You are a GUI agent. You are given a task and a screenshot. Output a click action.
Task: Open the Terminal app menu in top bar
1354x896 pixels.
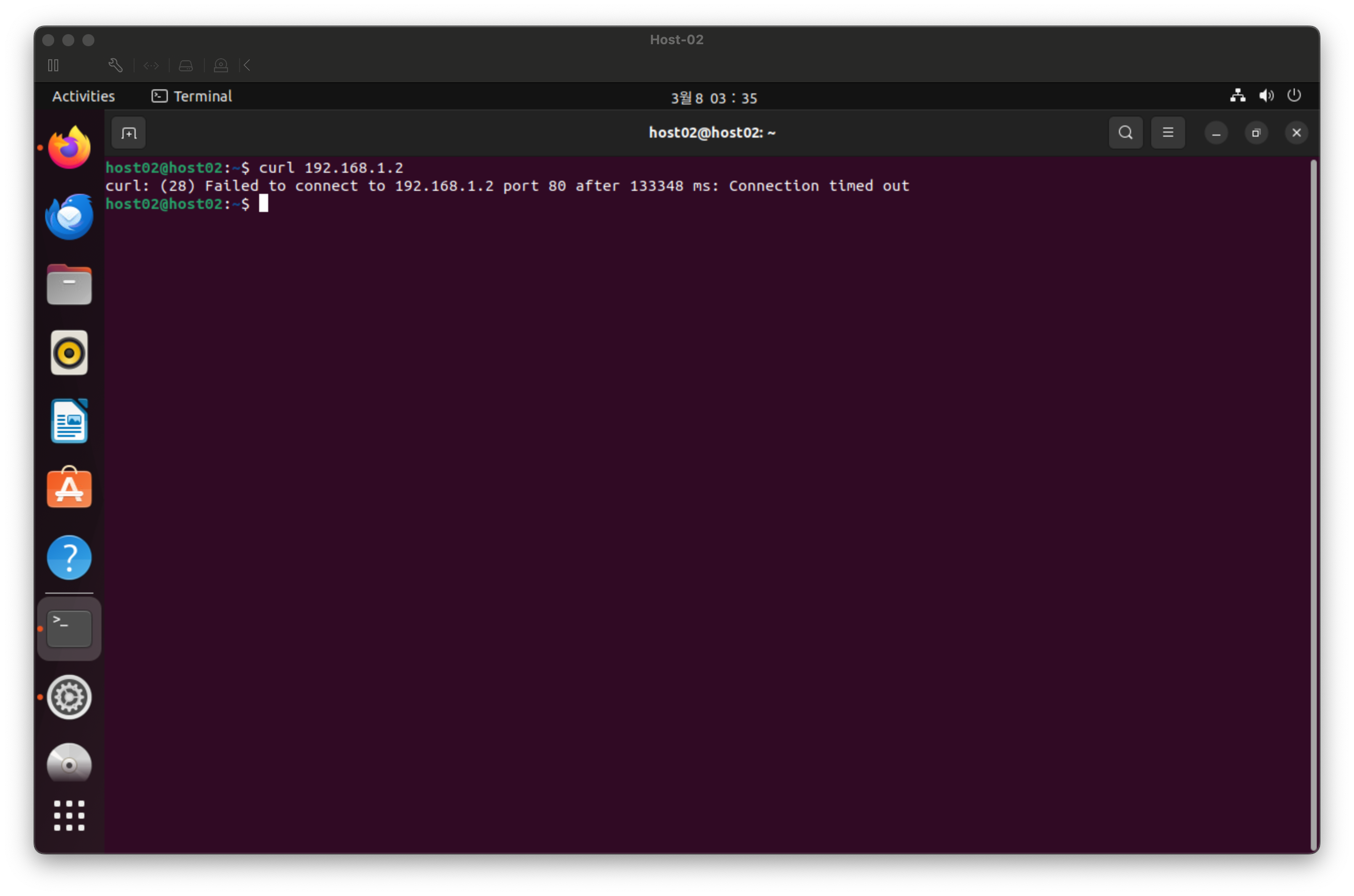coord(192,96)
